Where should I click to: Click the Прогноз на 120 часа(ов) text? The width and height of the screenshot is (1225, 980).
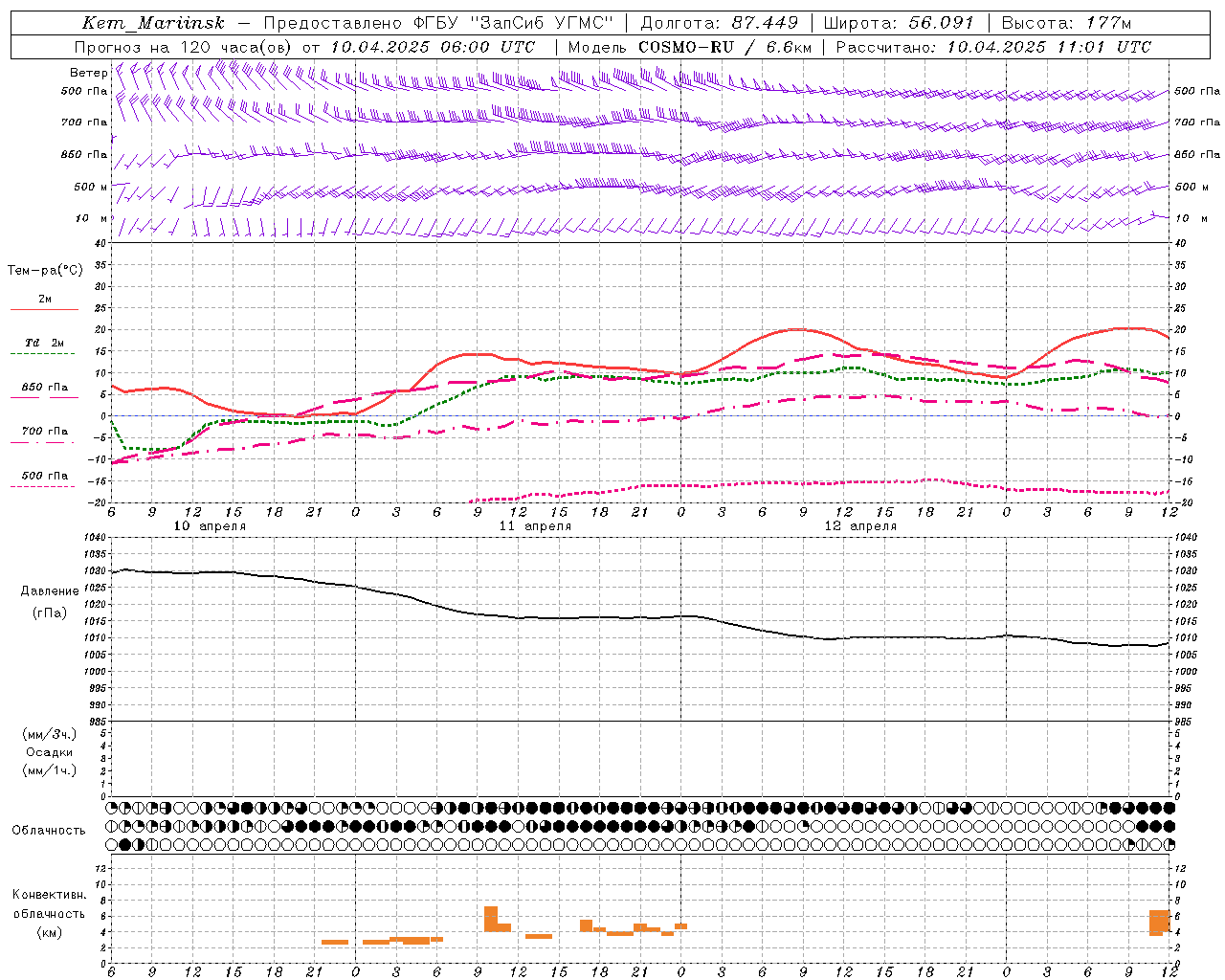(184, 47)
